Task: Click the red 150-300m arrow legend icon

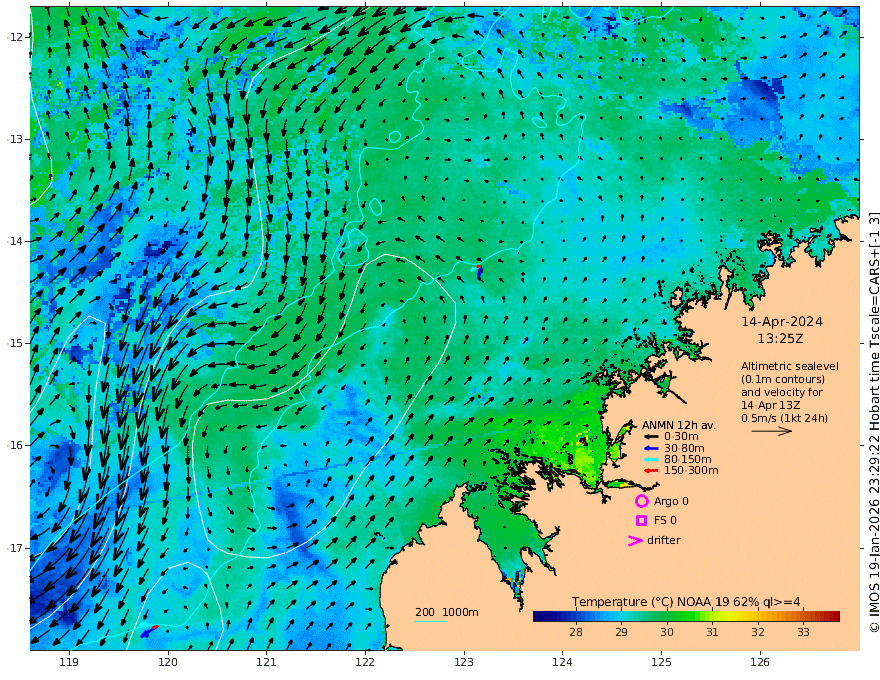Action: click(x=651, y=471)
